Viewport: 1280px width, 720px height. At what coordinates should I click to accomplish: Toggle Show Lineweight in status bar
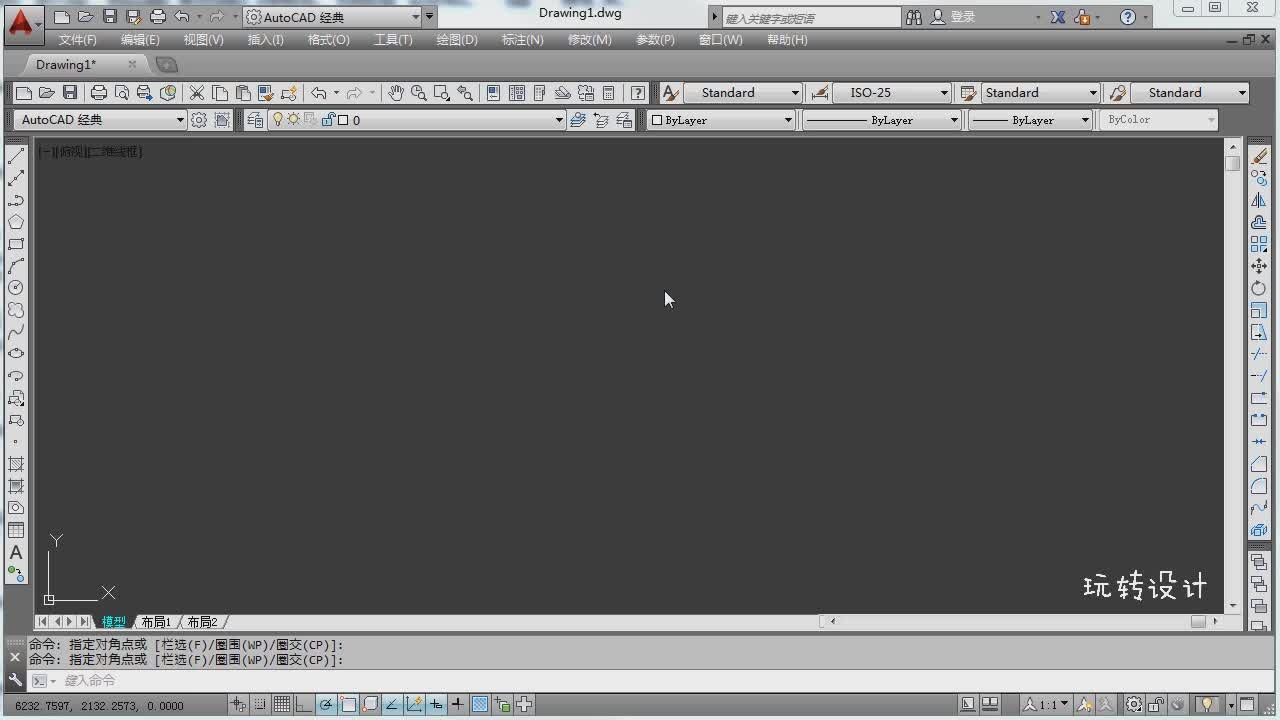coord(458,704)
